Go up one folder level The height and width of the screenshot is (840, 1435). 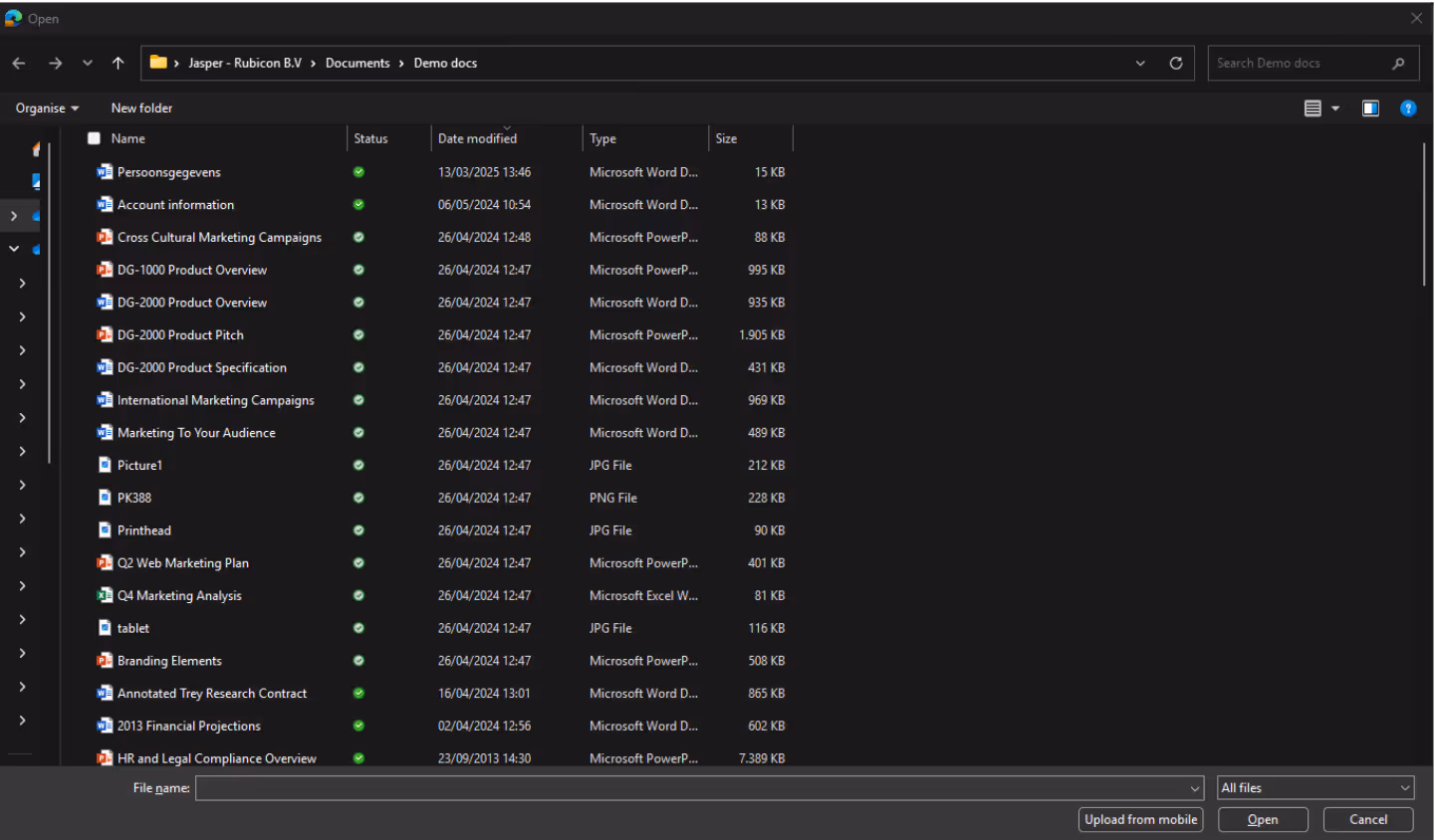pos(119,63)
